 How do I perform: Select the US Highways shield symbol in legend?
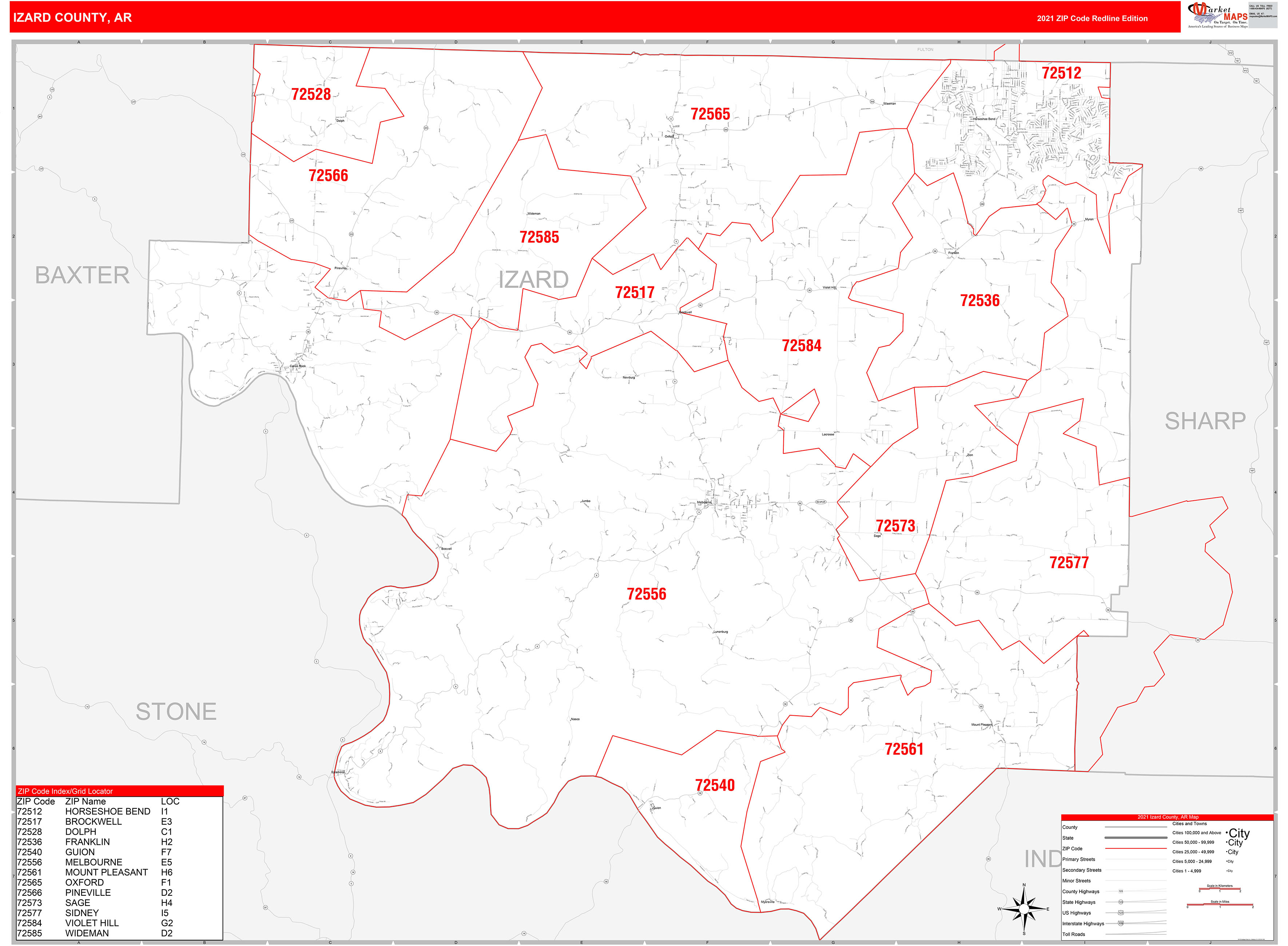(1121, 913)
